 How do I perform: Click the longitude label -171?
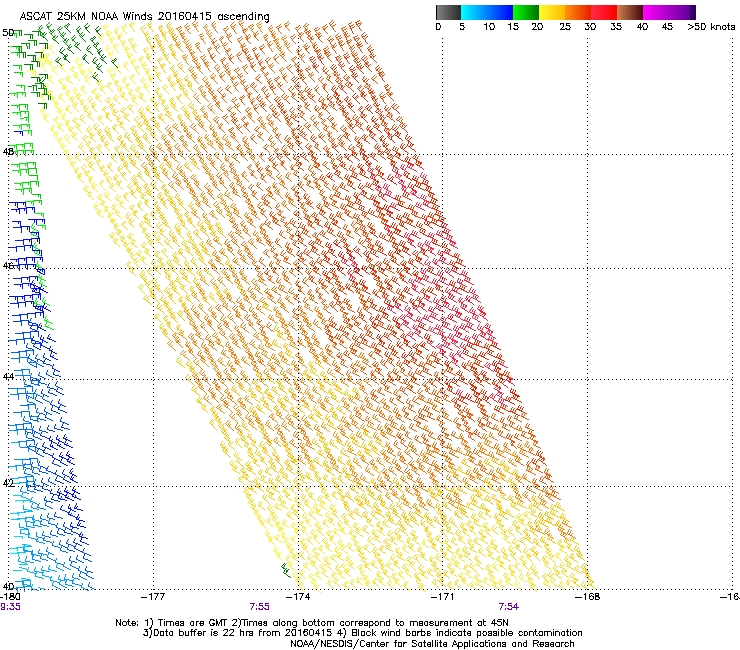(x=443, y=597)
